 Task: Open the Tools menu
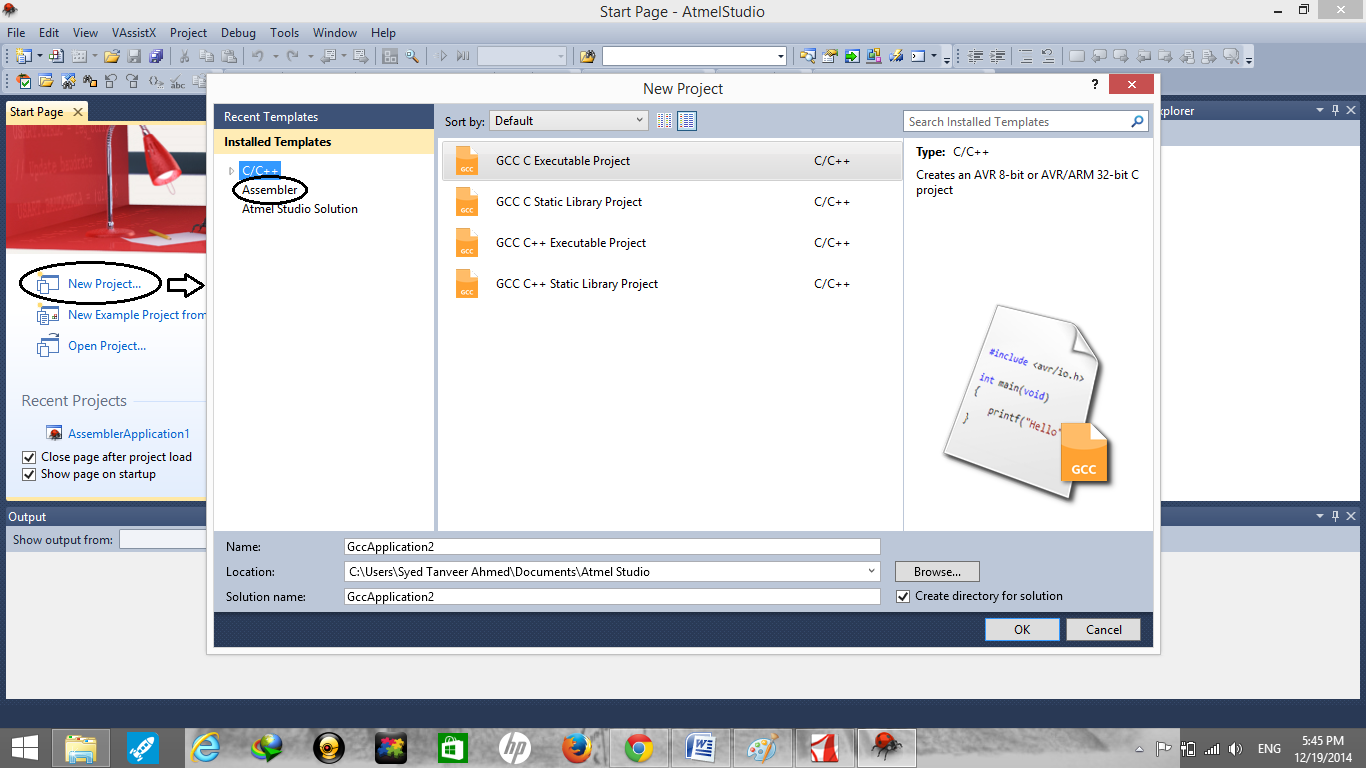point(284,33)
